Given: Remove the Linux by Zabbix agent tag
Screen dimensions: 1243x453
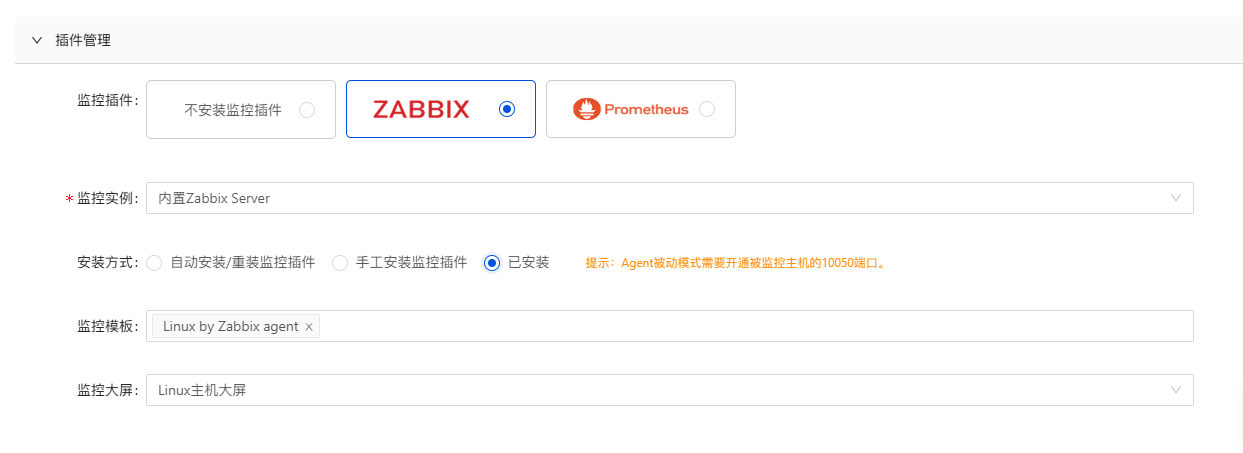Looking at the screenshot, I should [x=309, y=327].
